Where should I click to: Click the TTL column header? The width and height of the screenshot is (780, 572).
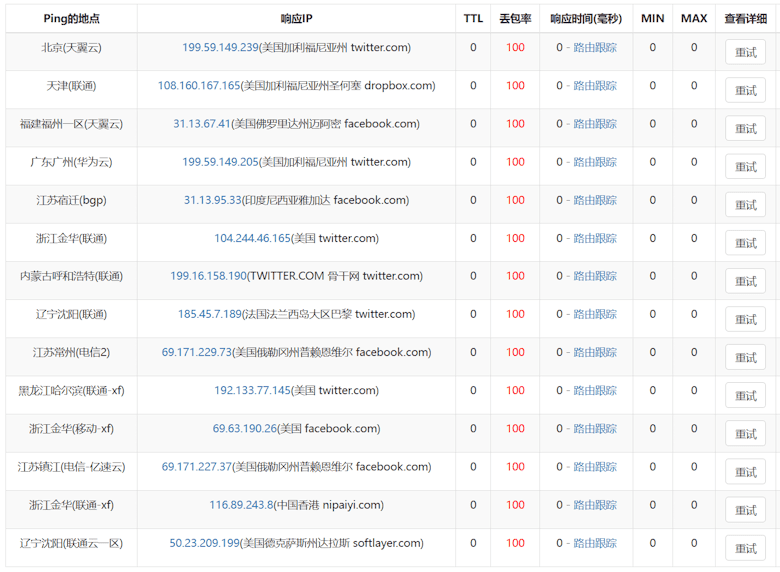click(473, 18)
